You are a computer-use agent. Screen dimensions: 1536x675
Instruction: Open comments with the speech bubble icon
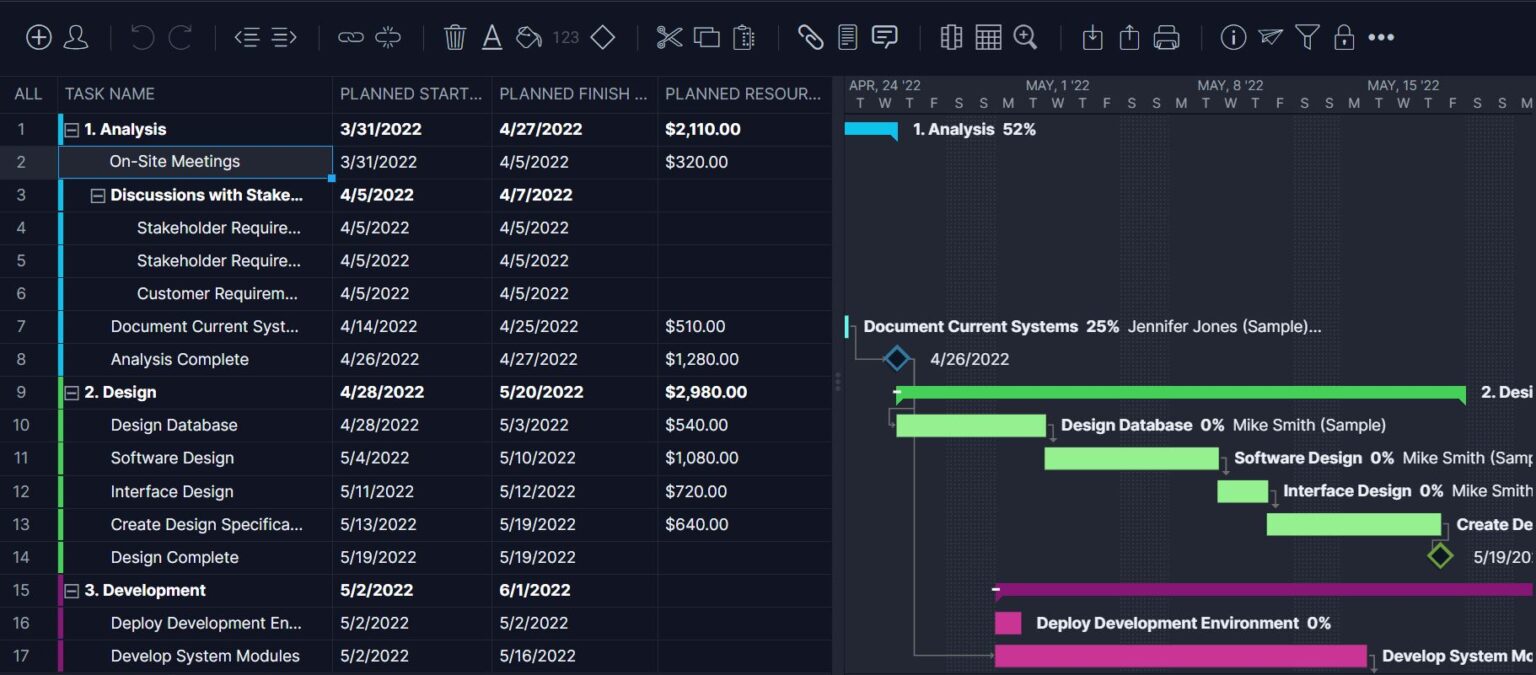tap(885, 37)
